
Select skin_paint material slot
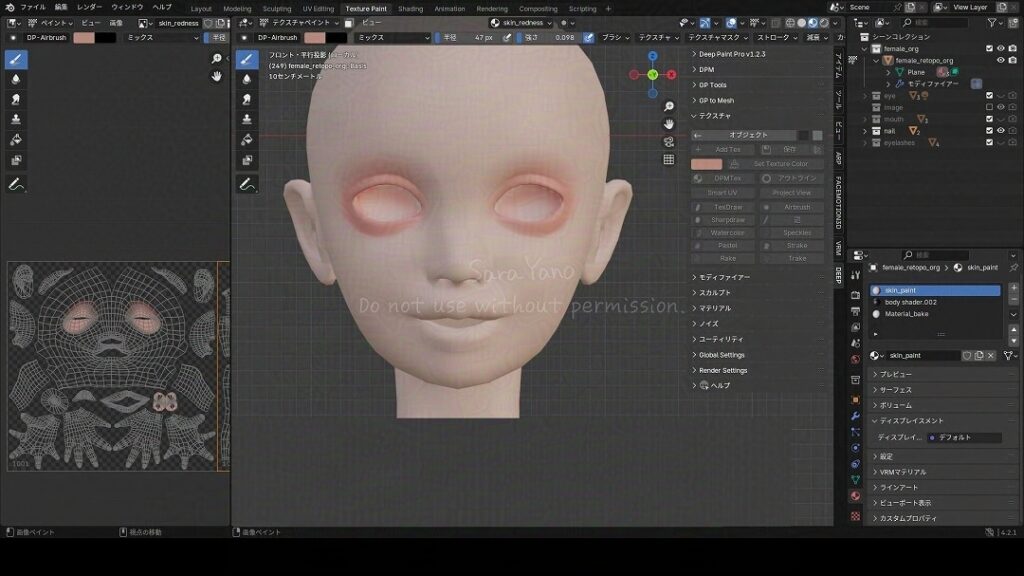pyautogui.click(x=935, y=290)
